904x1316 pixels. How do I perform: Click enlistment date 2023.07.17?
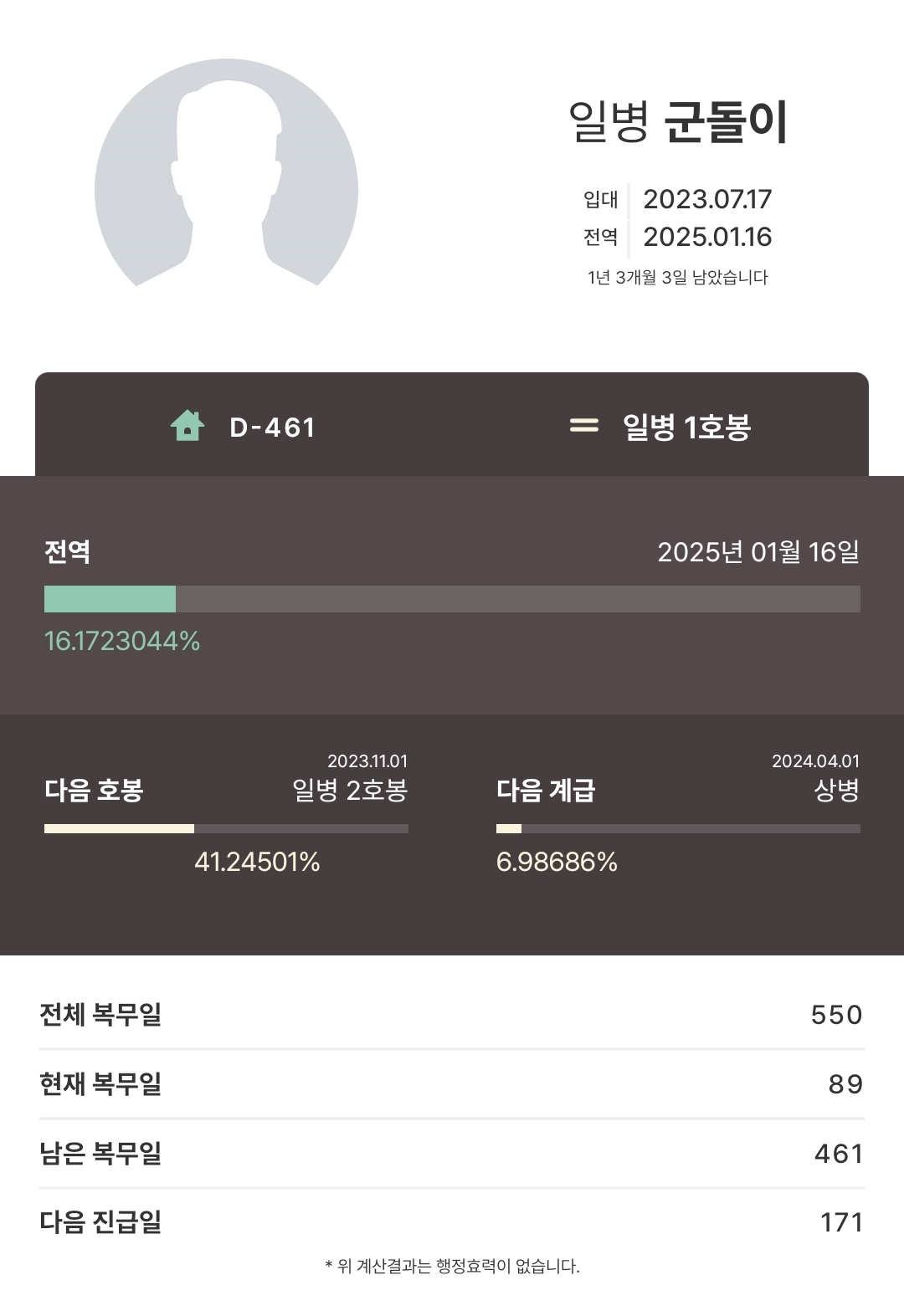tap(707, 199)
